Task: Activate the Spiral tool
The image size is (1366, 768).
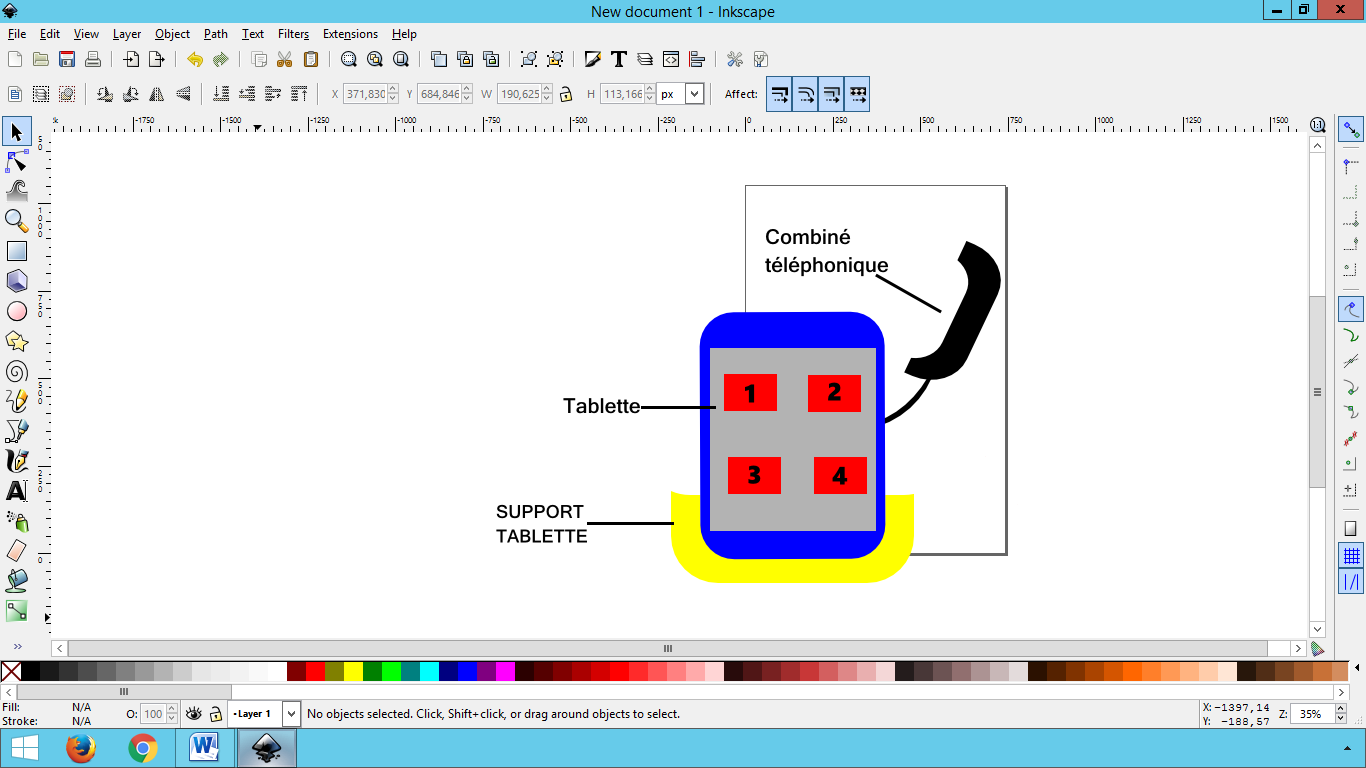Action: coord(17,371)
